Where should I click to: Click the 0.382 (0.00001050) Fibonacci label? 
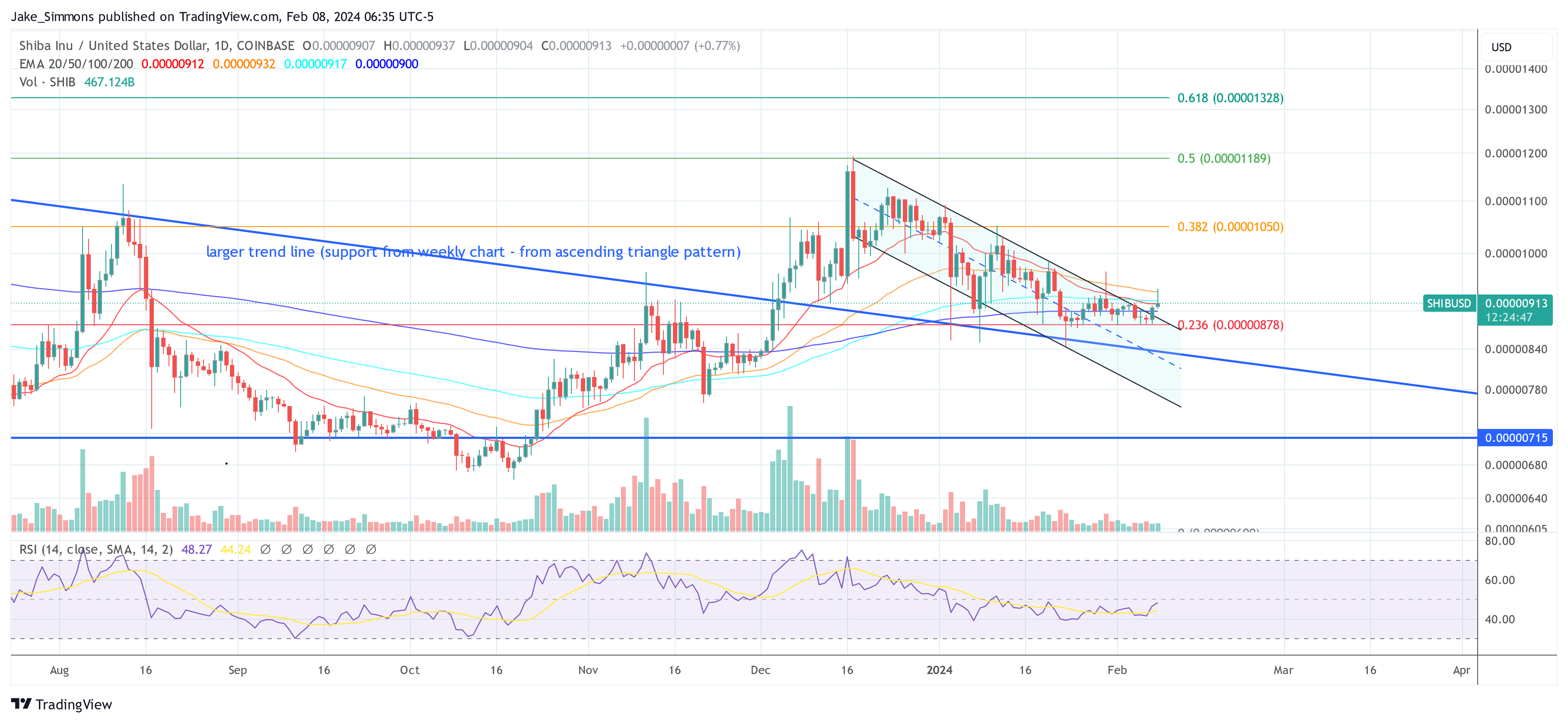pos(1230,227)
